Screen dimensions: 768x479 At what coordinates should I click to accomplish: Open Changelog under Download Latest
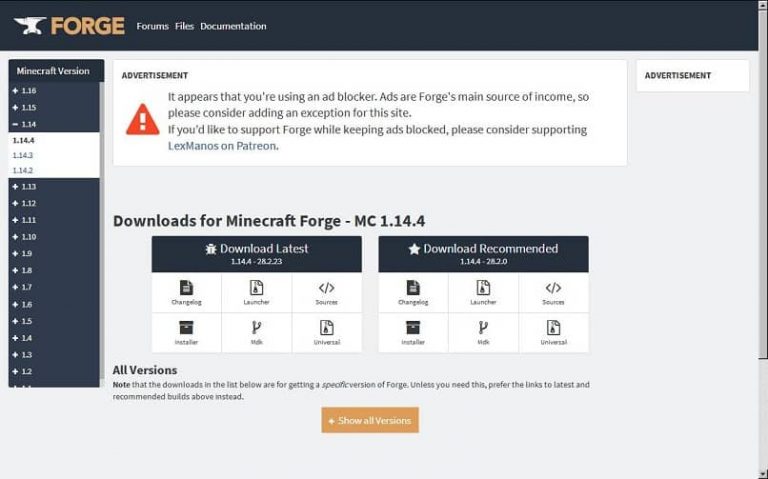[x=186, y=291]
